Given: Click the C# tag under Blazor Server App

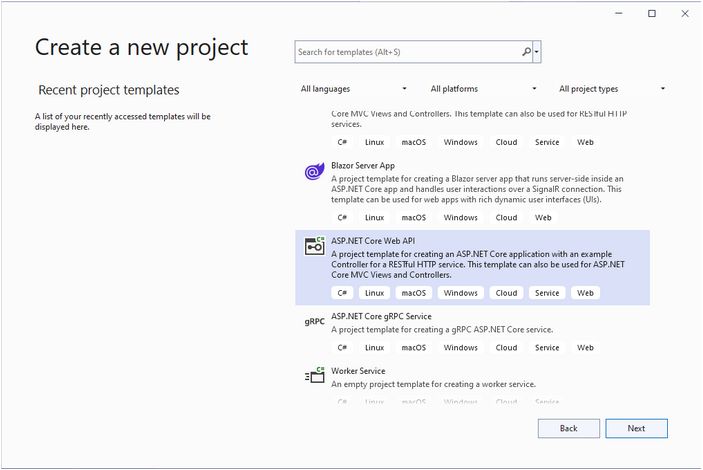Looking at the screenshot, I should pyautogui.click(x=343, y=218).
